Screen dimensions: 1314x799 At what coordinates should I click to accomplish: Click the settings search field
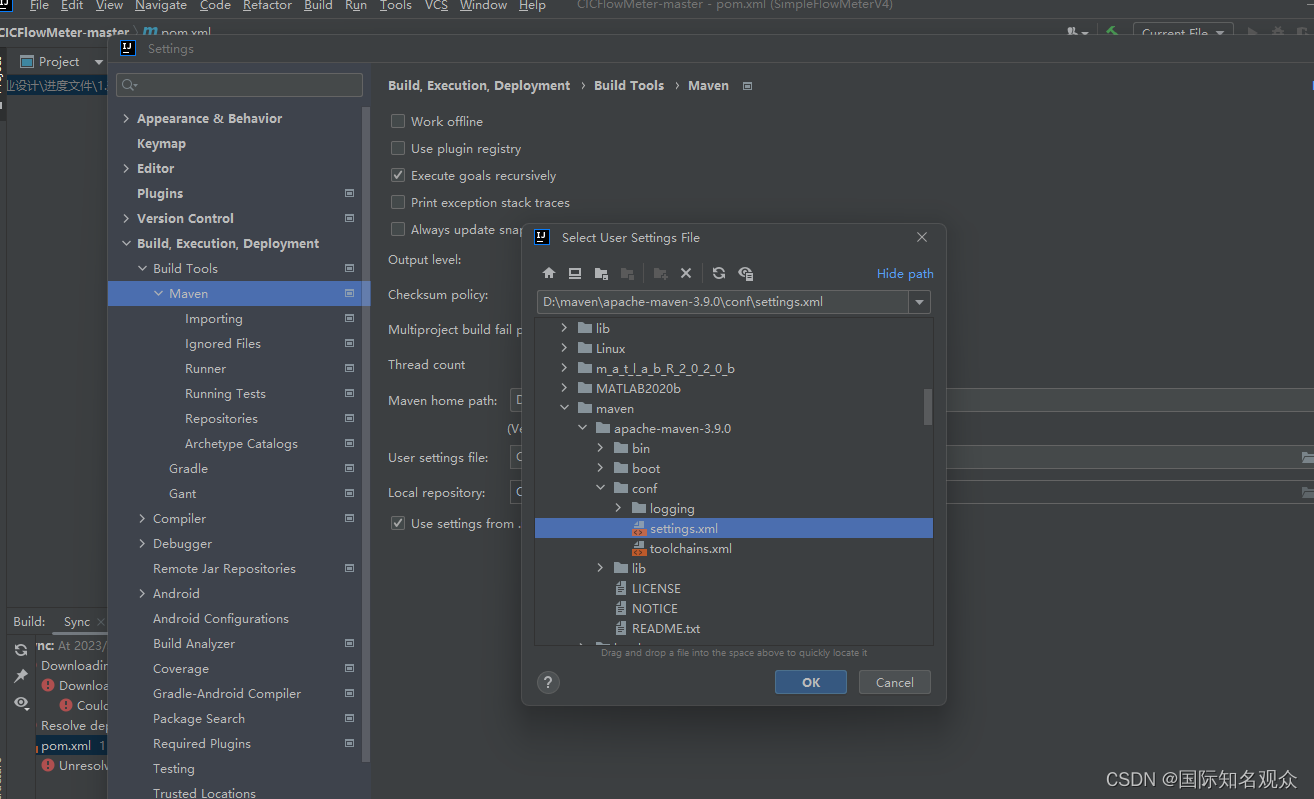click(239, 85)
